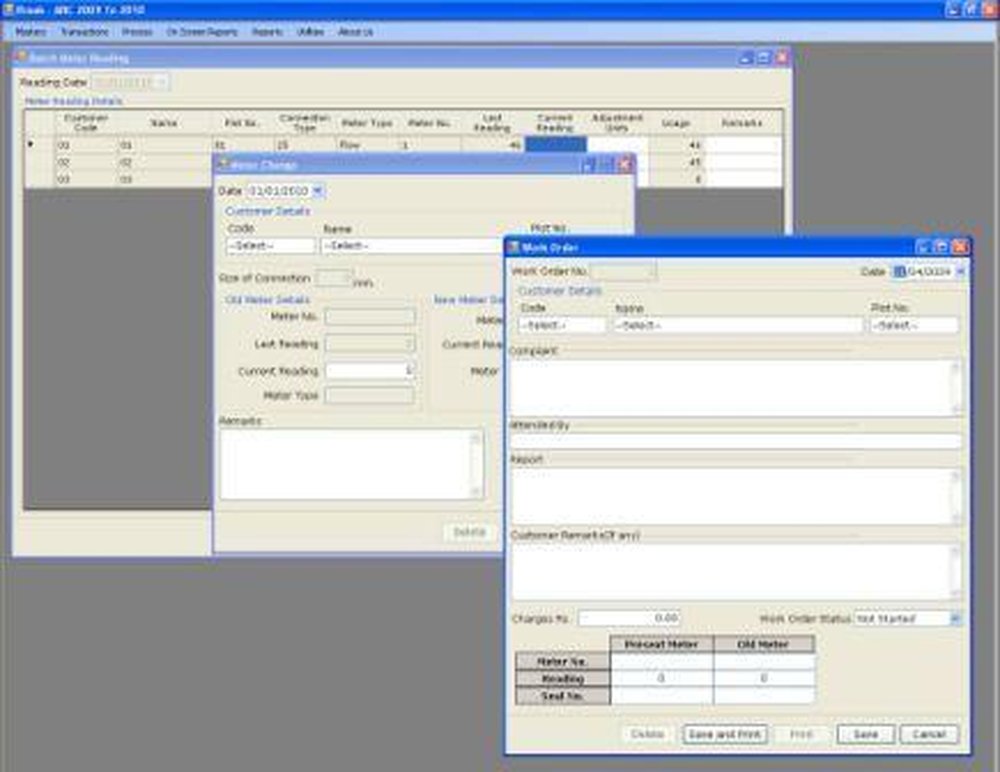The width and height of the screenshot is (1000, 772).
Task: Open Name select combo in Meter Change
Action: (x=412, y=246)
